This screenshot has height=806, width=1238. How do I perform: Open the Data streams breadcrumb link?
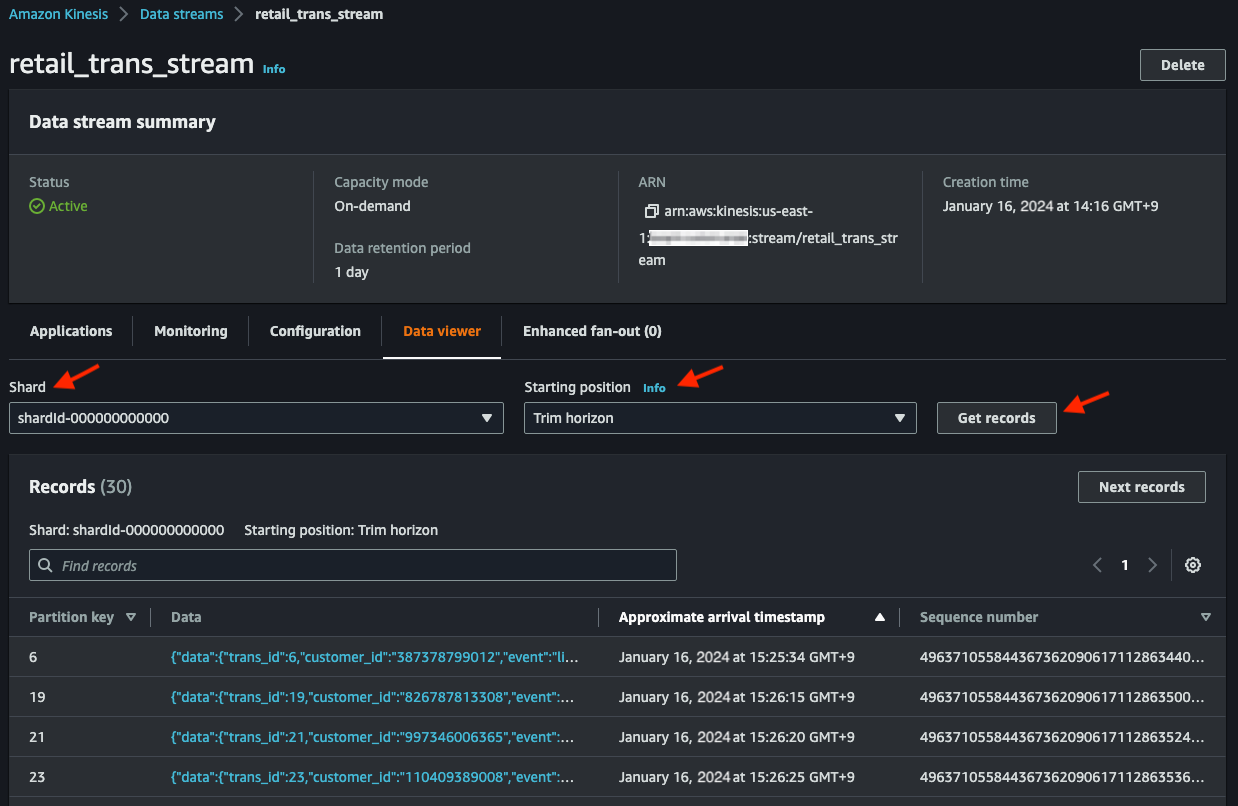182,14
